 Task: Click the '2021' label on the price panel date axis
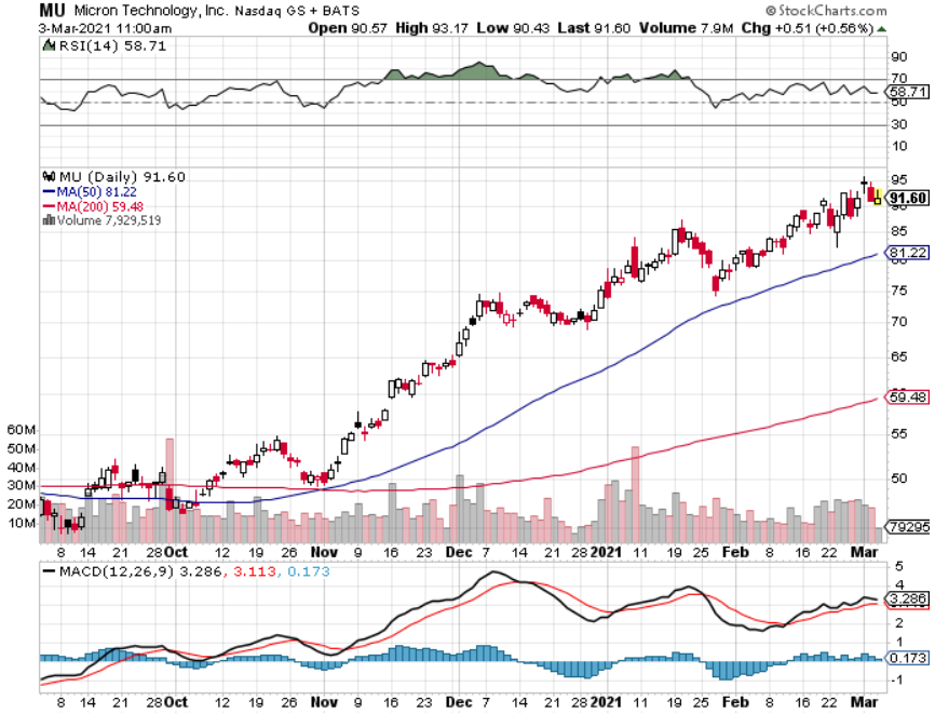coord(606,552)
